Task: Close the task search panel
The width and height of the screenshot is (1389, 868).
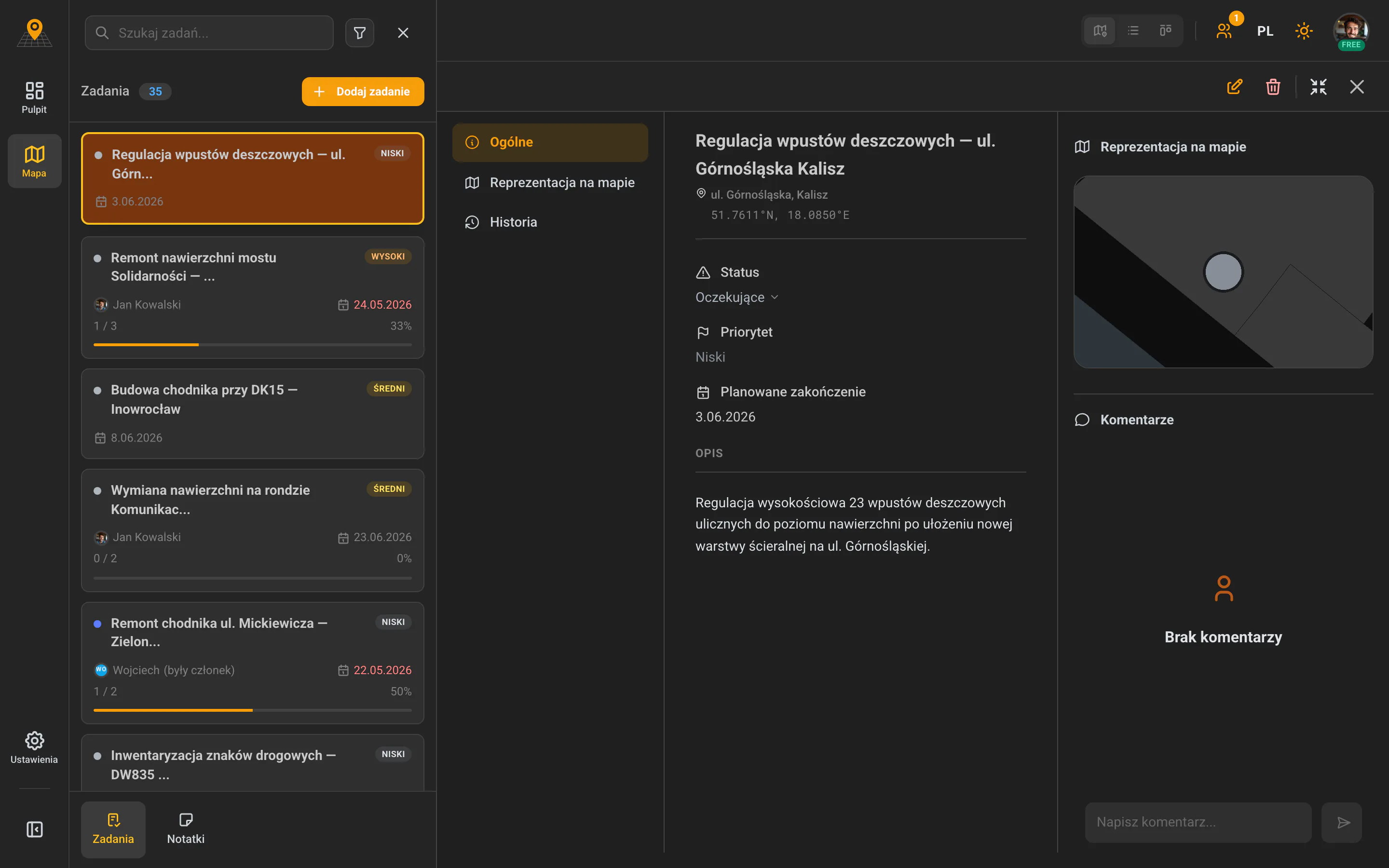Action: (403, 33)
